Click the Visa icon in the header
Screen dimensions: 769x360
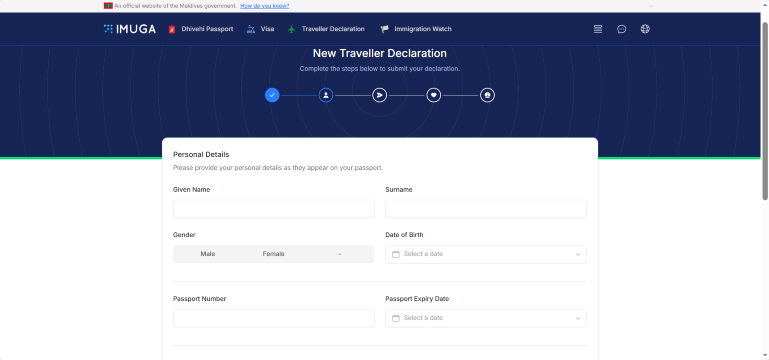tap(251, 29)
